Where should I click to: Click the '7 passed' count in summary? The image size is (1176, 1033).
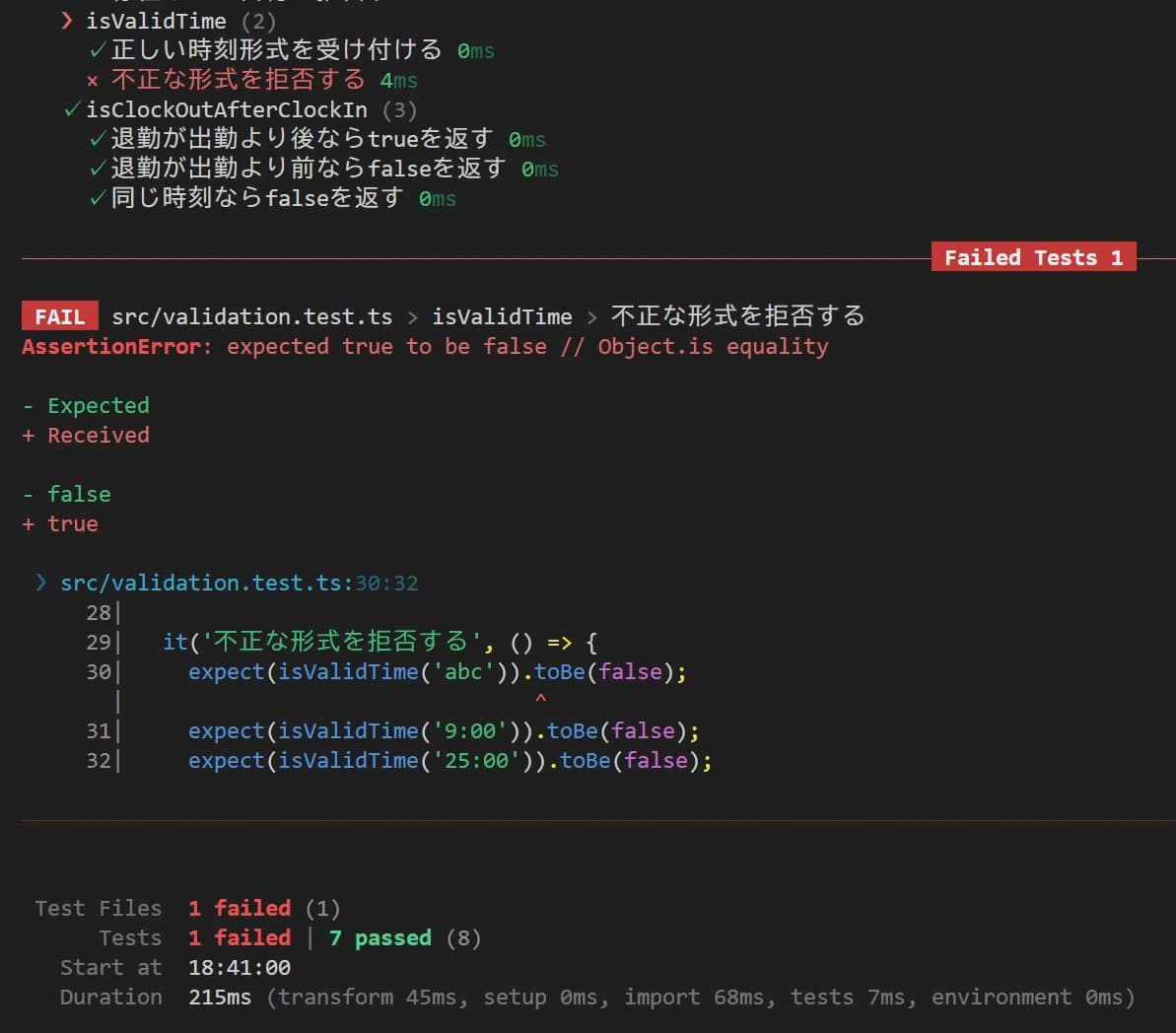[x=380, y=937]
